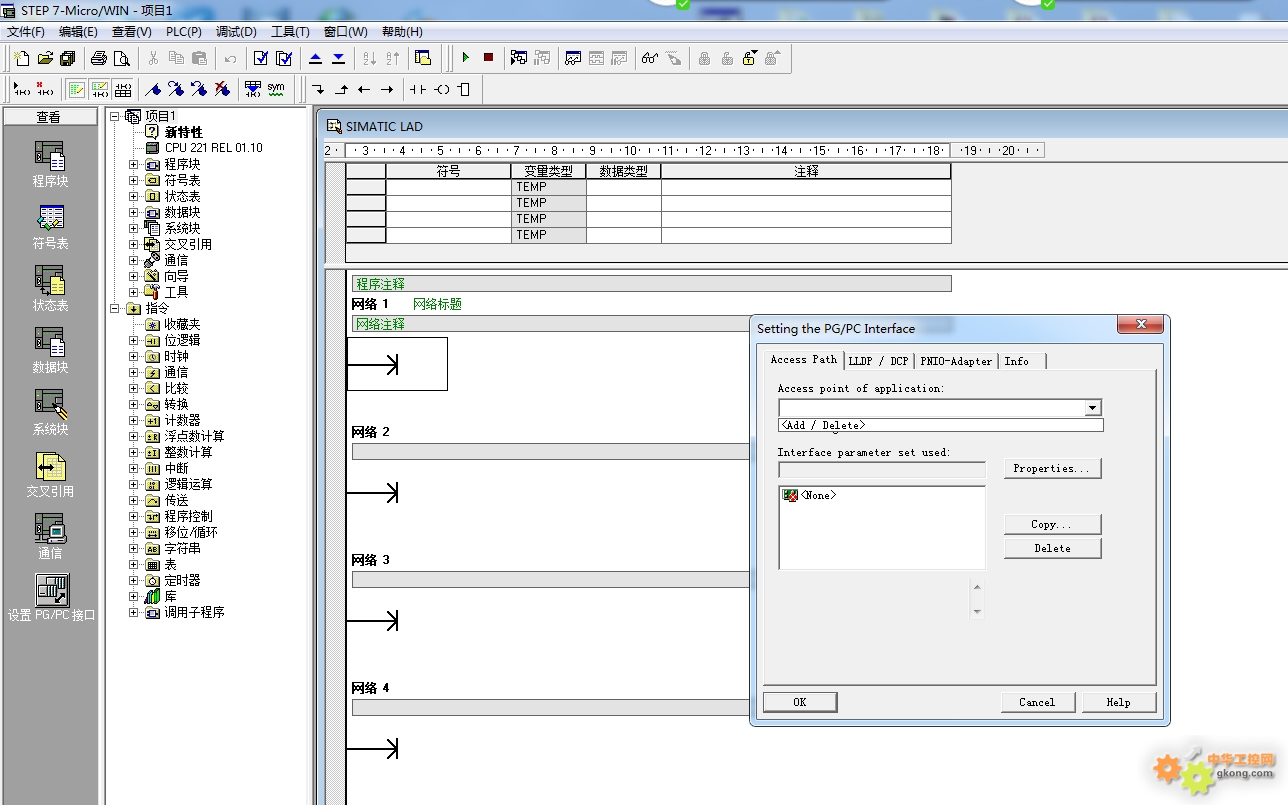This screenshot has width=1288, height=805.
Task: Cancel the PG/PC Interface dialog
Action: (1037, 702)
